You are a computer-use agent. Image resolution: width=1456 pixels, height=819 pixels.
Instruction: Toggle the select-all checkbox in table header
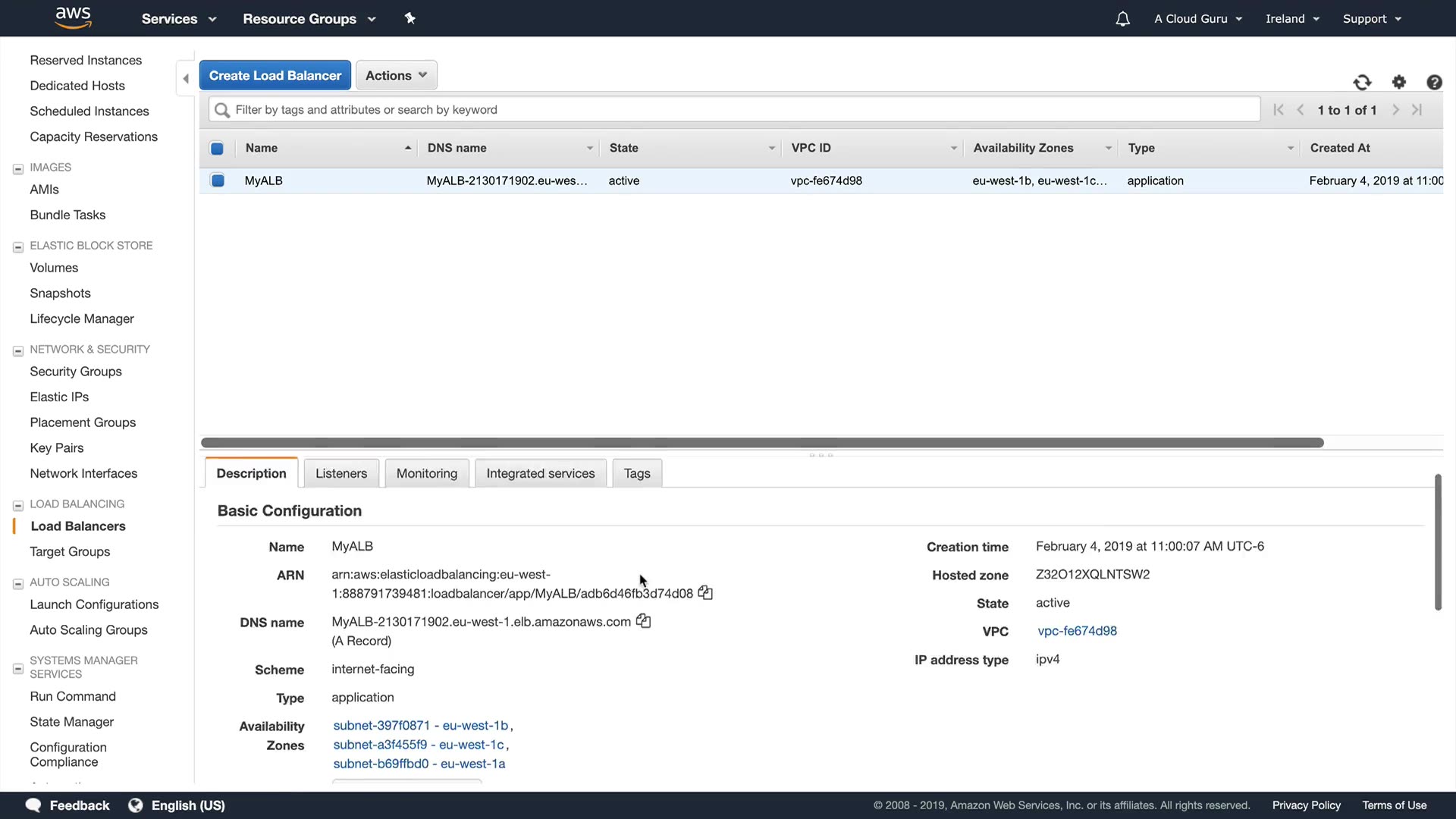[x=217, y=149]
